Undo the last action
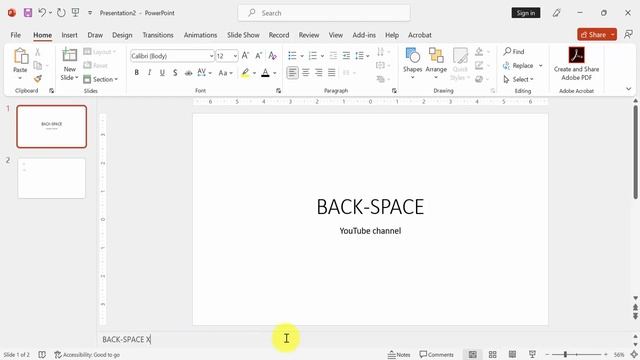Screen dimensions: 640x360 [42, 13]
